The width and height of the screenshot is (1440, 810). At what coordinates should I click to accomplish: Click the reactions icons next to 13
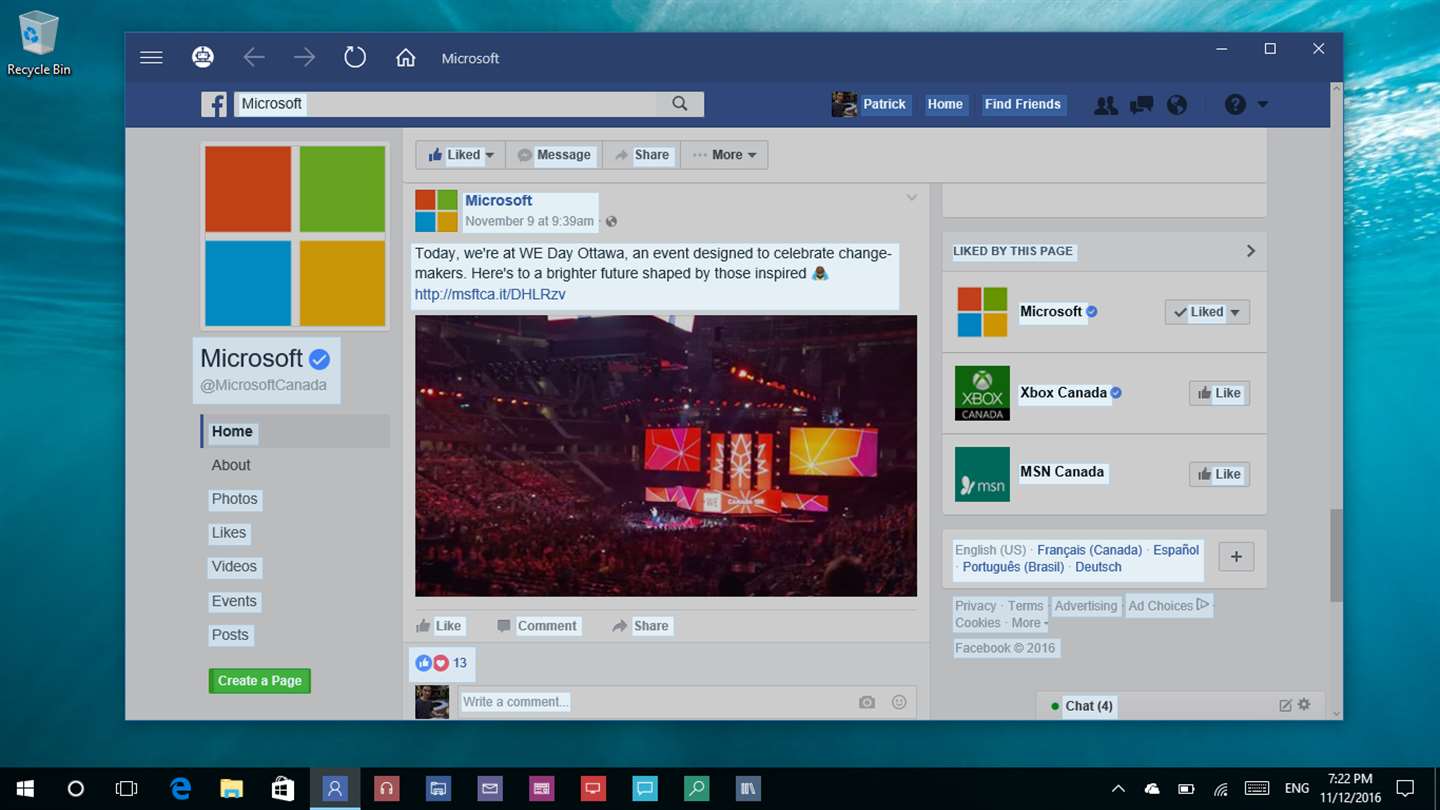[432, 663]
